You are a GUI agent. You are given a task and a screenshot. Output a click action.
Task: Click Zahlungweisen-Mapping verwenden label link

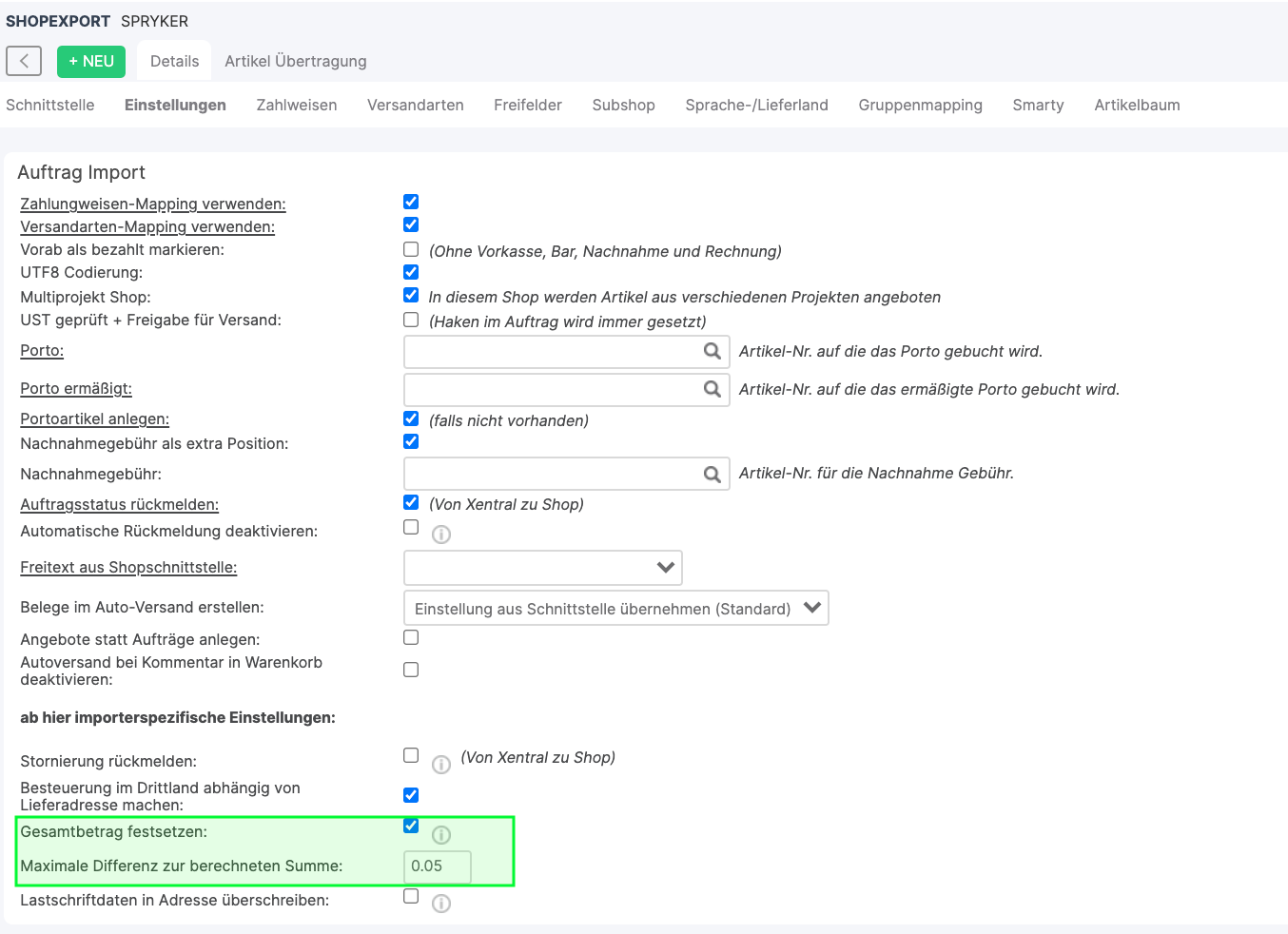point(153,204)
